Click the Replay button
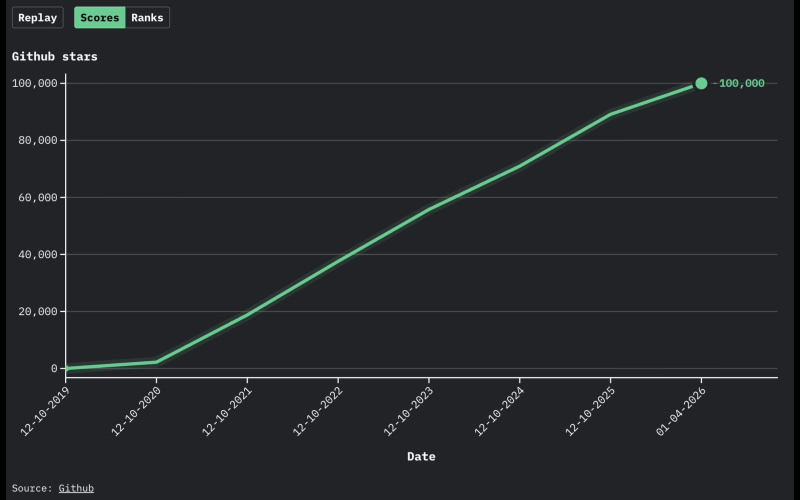 38,18
